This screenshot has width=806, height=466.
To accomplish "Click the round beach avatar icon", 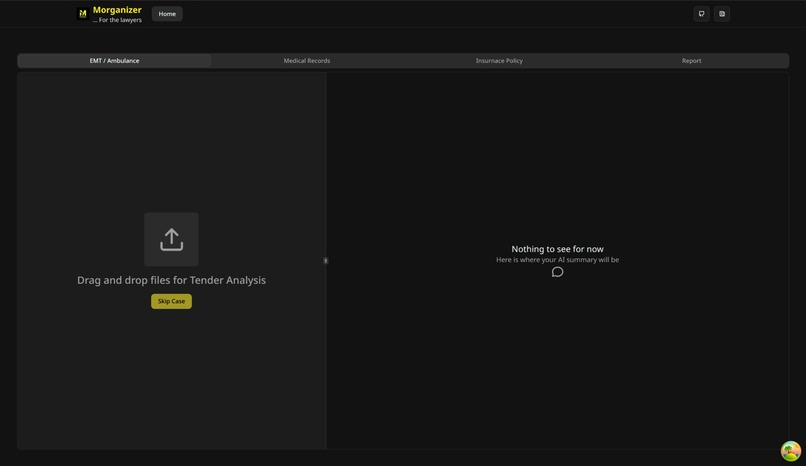I will [791, 451].
